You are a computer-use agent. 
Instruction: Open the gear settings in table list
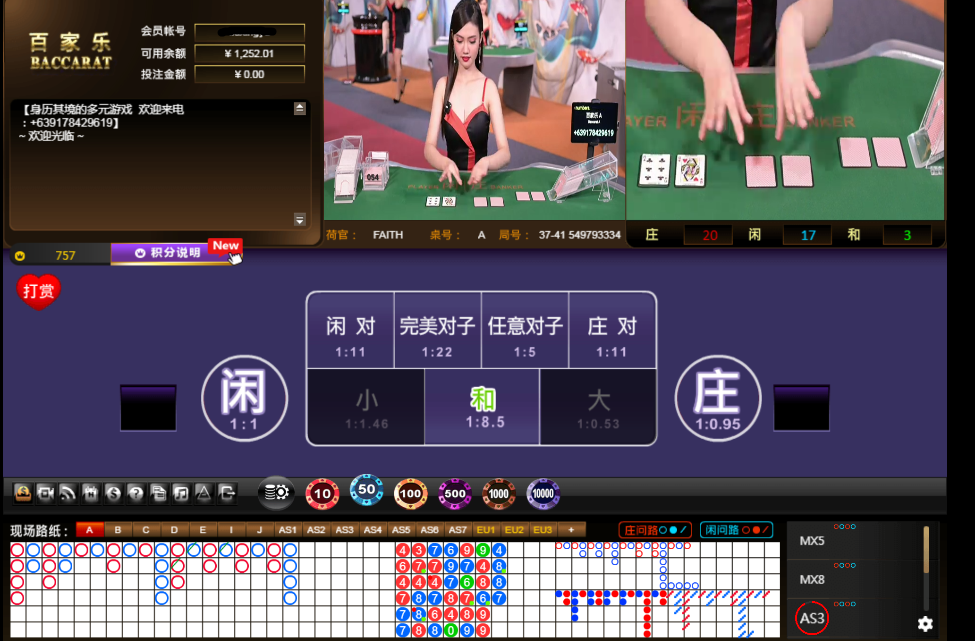coord(925,623)
